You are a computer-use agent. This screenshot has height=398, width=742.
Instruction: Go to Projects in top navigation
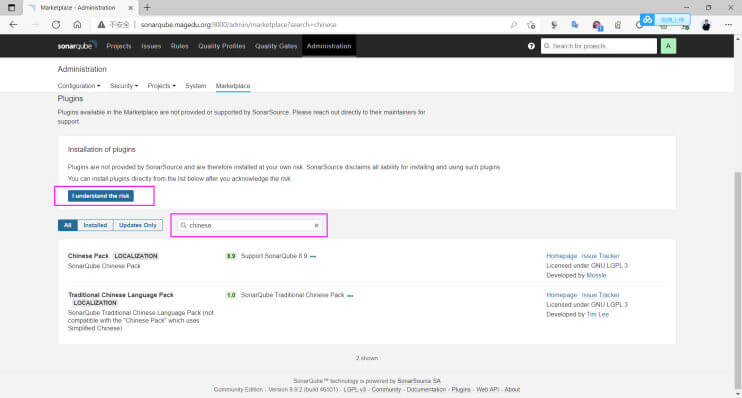pos(119,46)
